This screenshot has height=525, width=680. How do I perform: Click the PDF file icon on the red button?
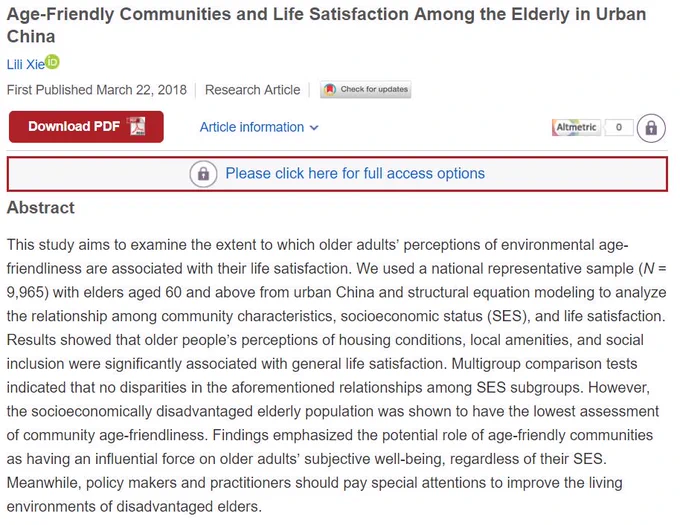[x=137, y=126]
